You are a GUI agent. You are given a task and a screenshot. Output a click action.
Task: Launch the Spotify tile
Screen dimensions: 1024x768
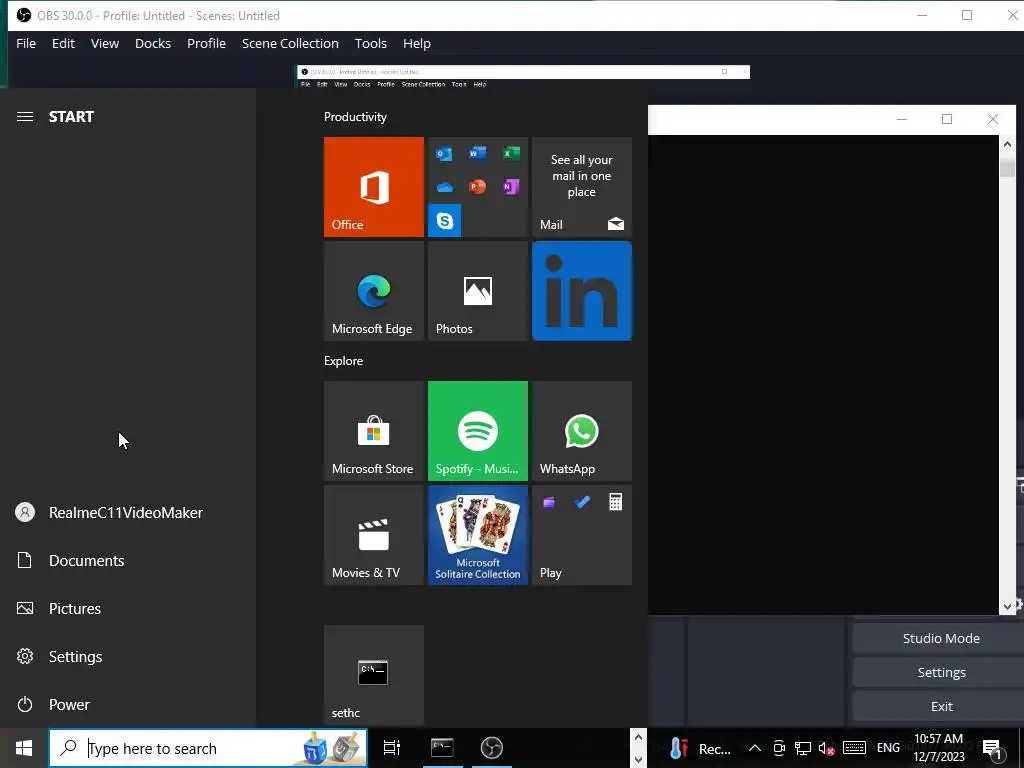coord(477,431)
